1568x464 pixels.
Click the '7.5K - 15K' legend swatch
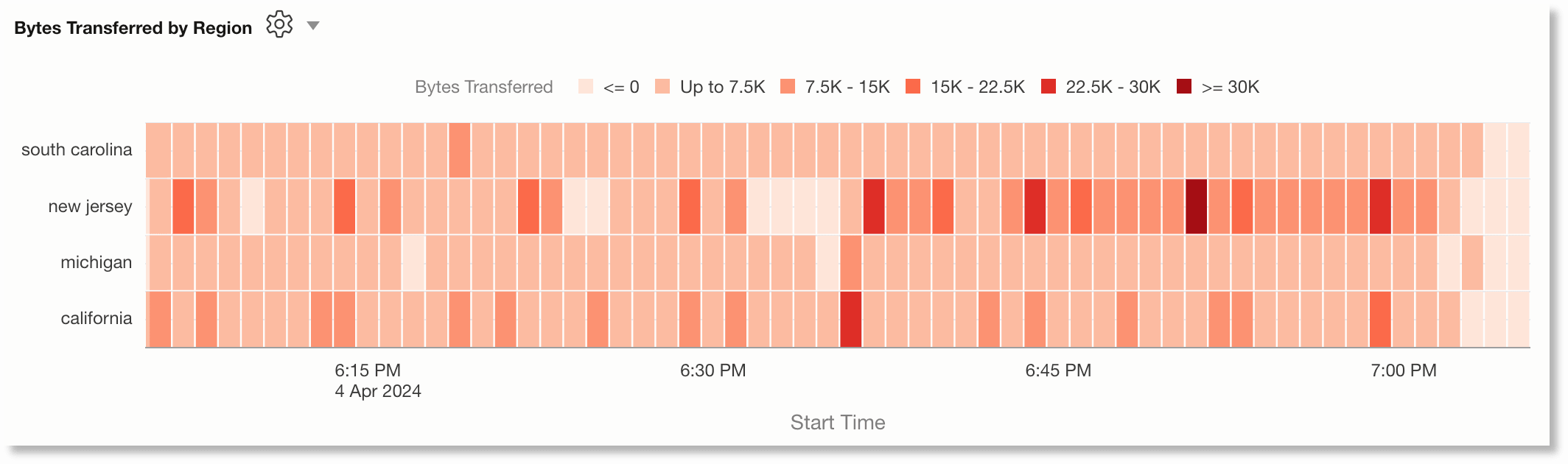(x=787, y=87)
